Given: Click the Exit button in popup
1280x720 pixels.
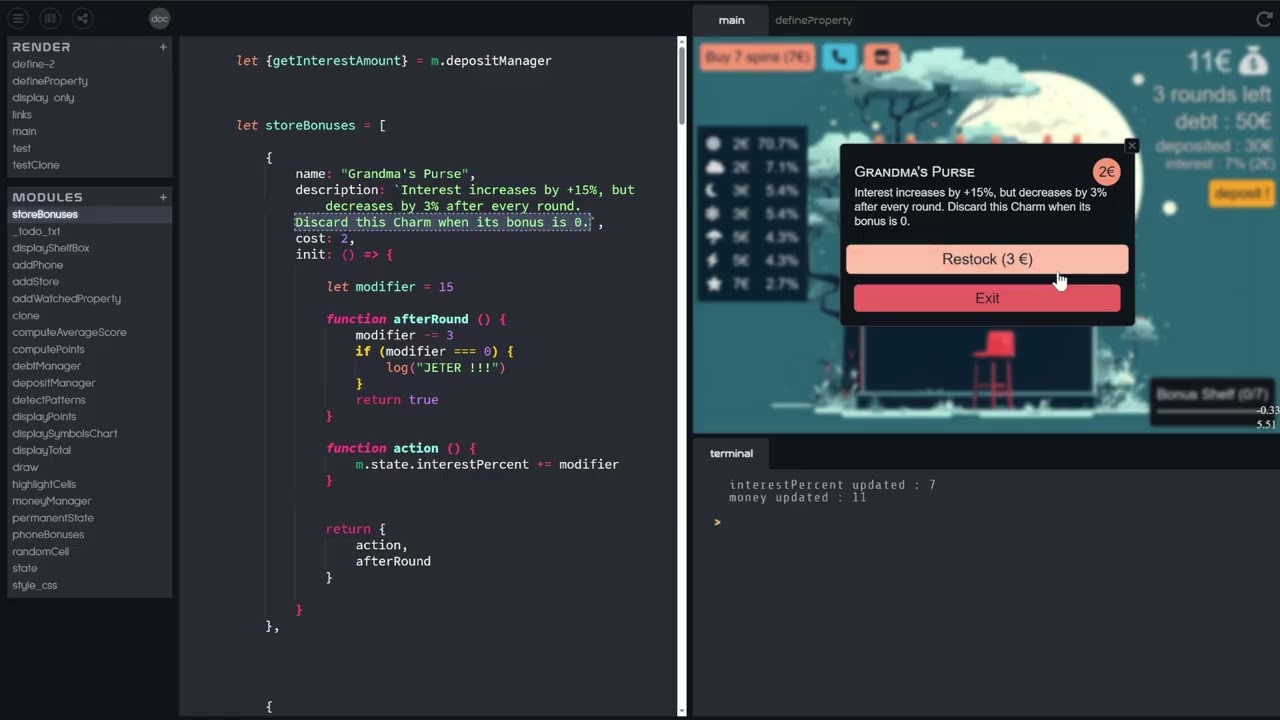Looking at the screenshot, I should 987,298.
